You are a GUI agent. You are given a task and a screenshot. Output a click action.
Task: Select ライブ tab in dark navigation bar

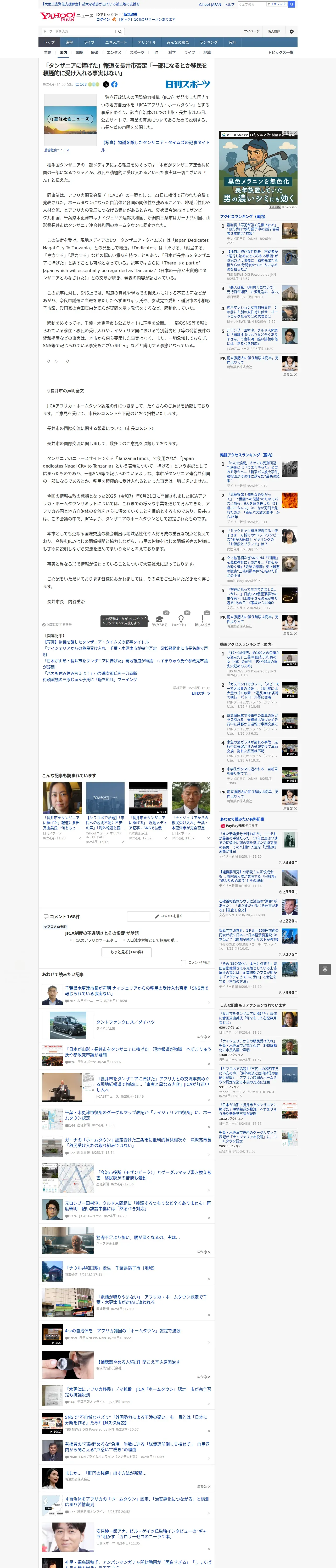89,43
